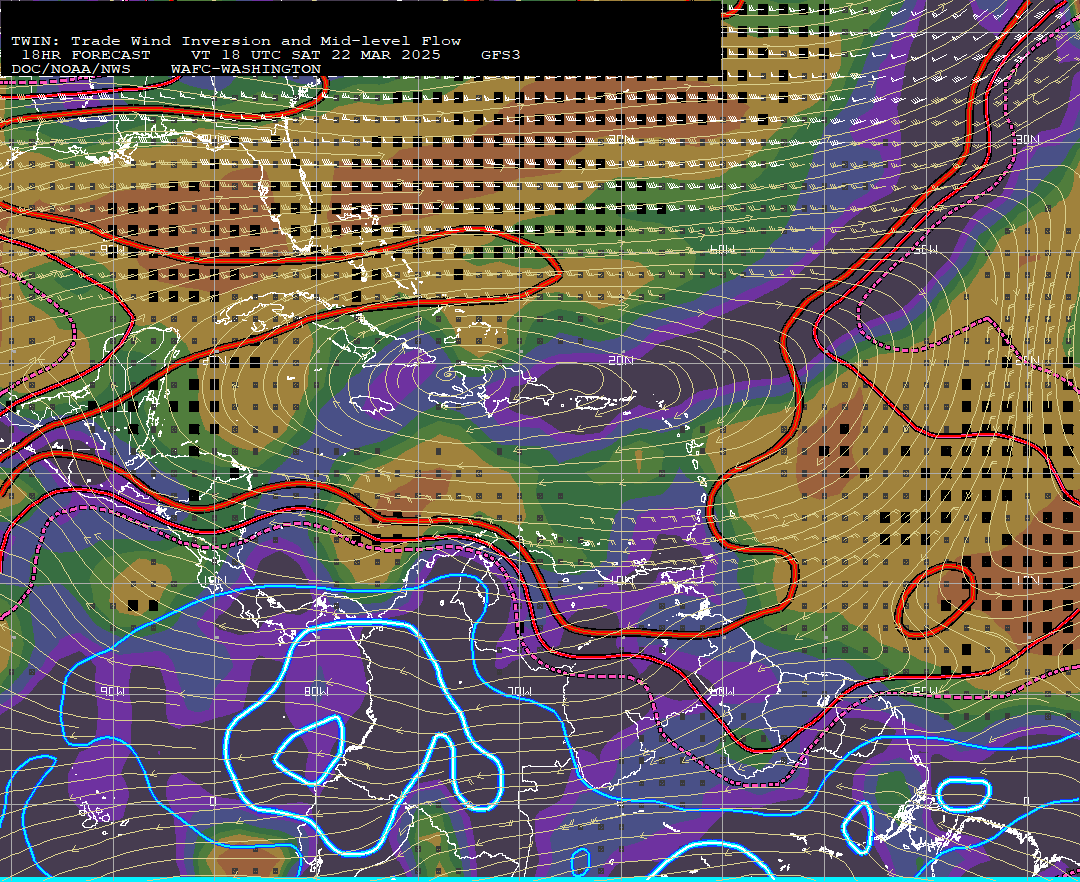Click the 'WAFC-WASHINGTON' label
The image size is (1080, 882).
click(246, 70)
